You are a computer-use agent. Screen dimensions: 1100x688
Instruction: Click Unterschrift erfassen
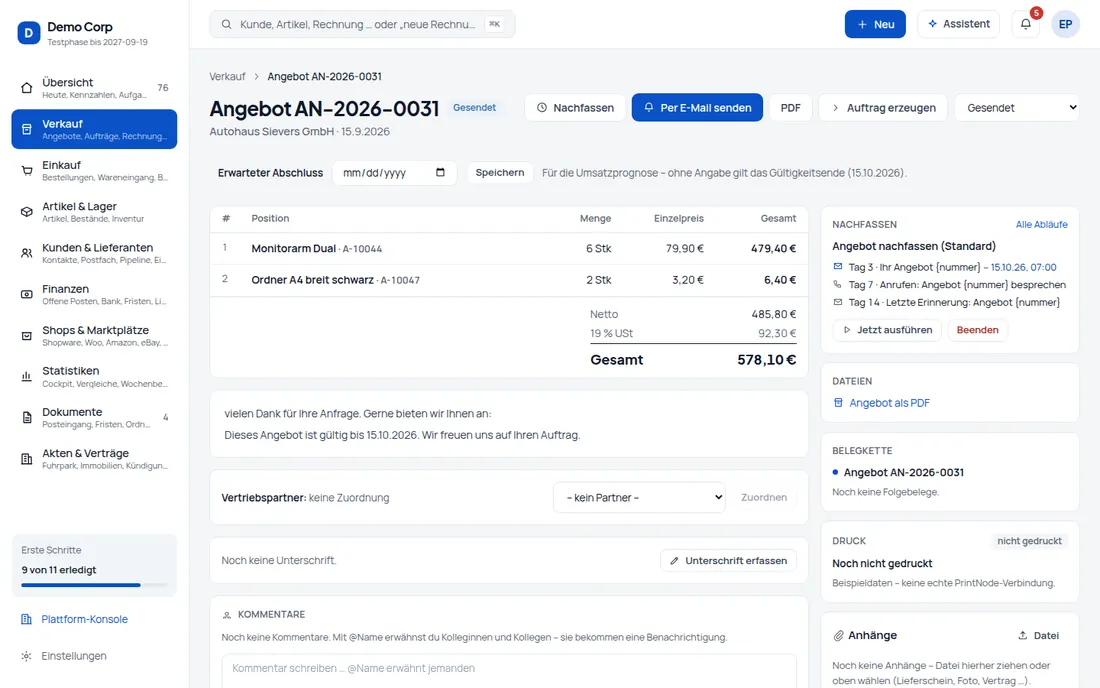point(728,560)
